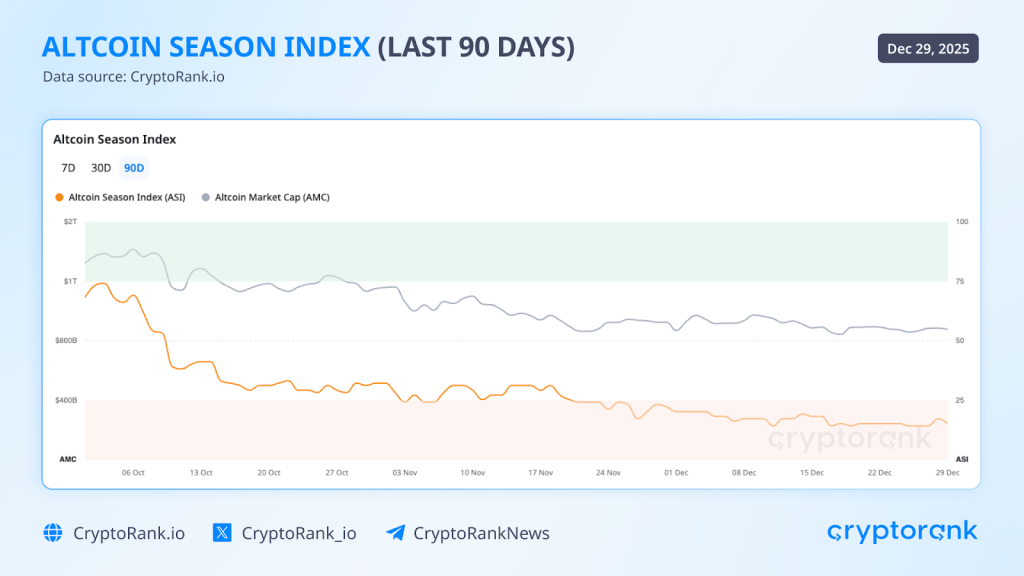
Task: Click the dark Dec 29, 2025 date badge
Action: point(927,47)
